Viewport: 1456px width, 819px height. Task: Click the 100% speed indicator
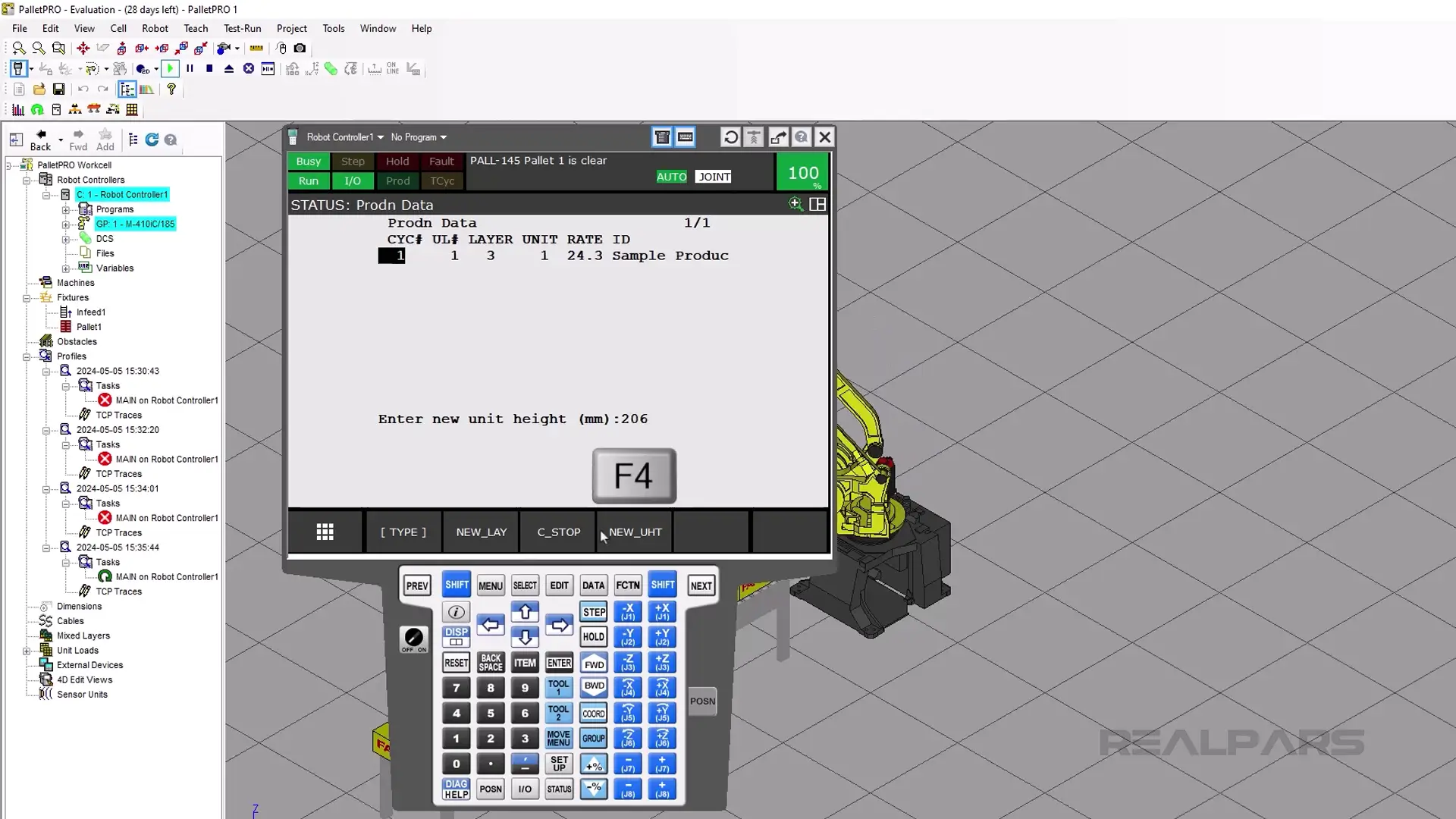pos(803,174)
